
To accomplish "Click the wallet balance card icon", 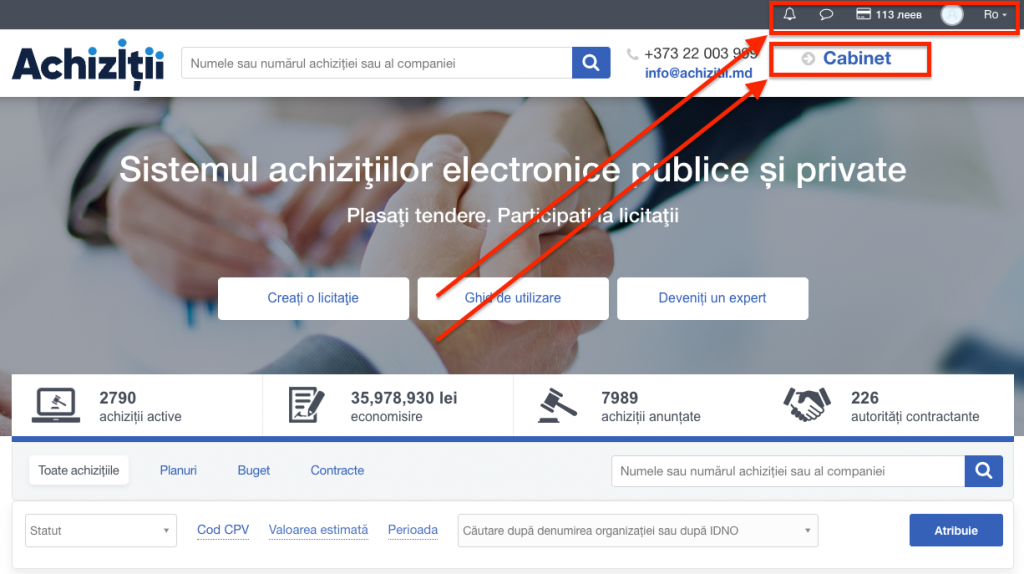I will point(863,15).
